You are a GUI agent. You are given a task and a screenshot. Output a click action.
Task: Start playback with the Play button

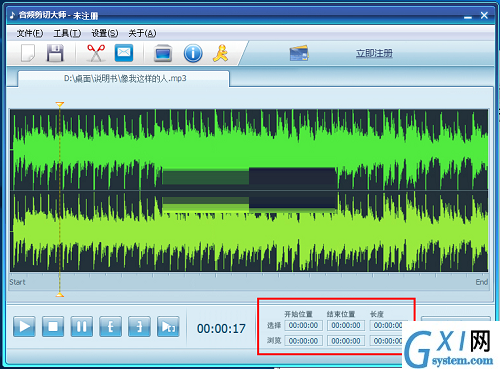click(x=24, y=327)
